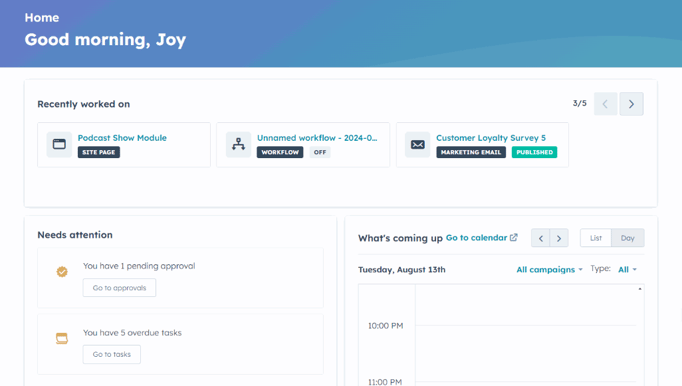Switch calendar view to List
Viewport: 682px width, 386px height.
[596, 238]
